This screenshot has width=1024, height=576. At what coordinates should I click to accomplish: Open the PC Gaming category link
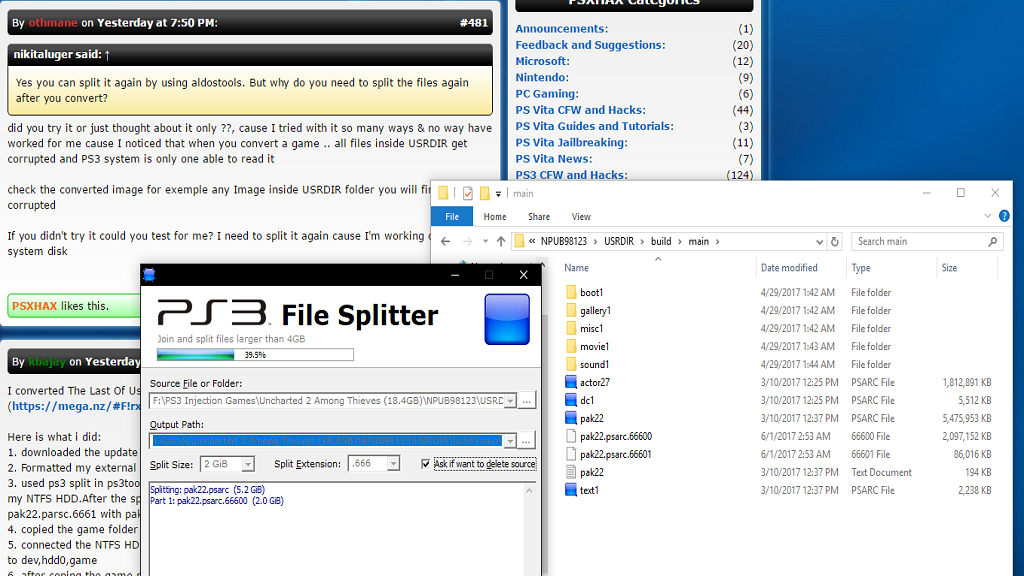[x=547, y=94]
